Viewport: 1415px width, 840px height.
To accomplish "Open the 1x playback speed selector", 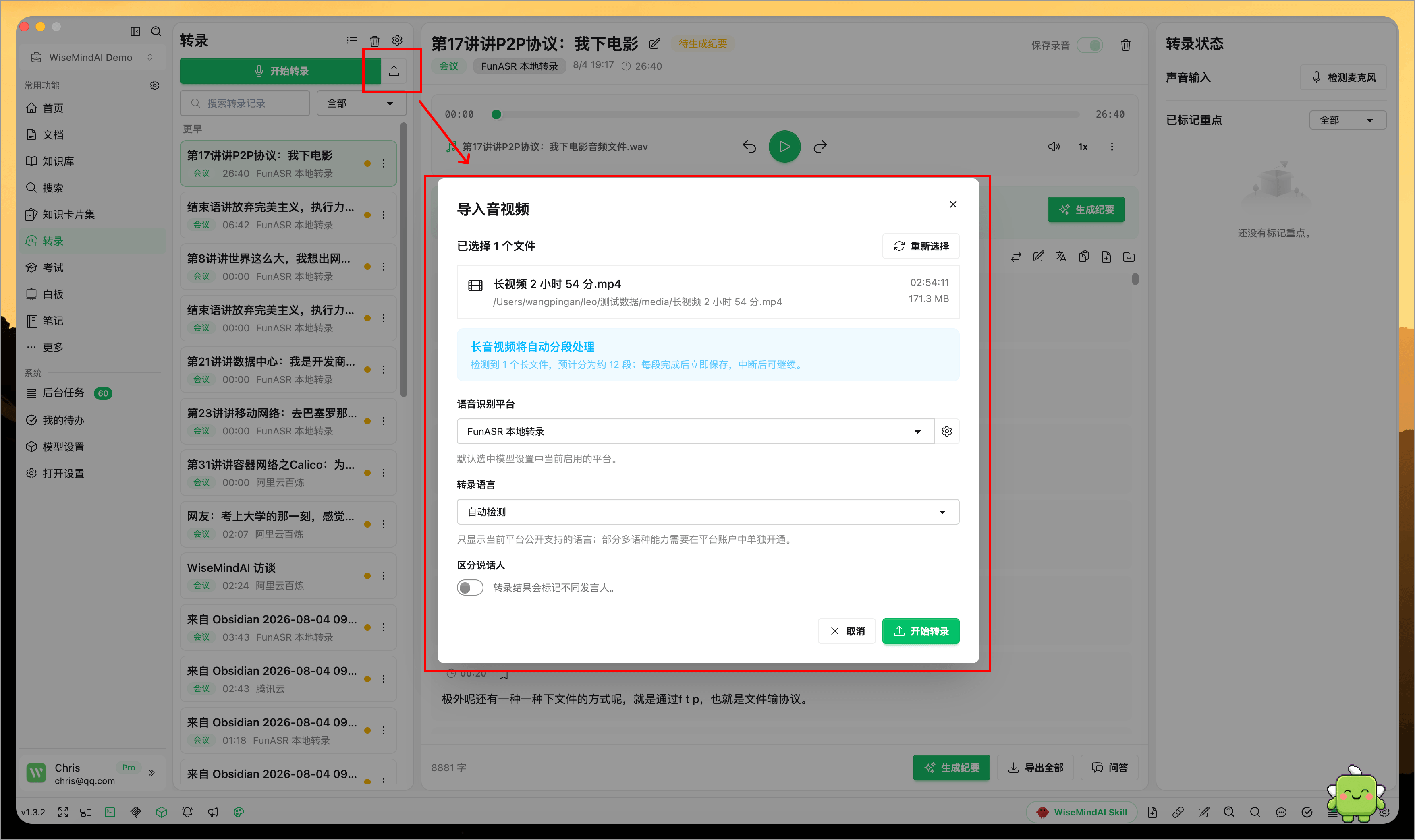I will 1083,147.
